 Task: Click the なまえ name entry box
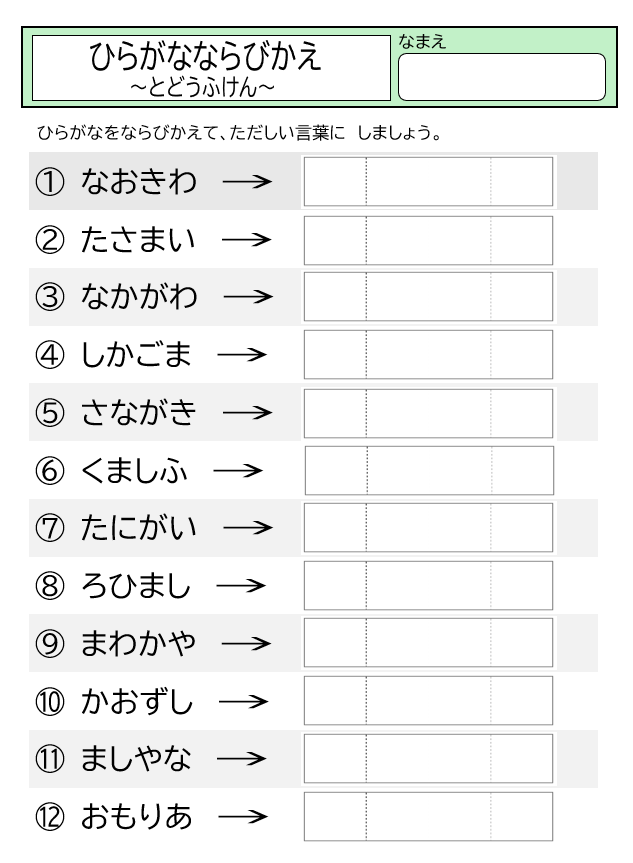pyautogui.click(x=501, y=77)
